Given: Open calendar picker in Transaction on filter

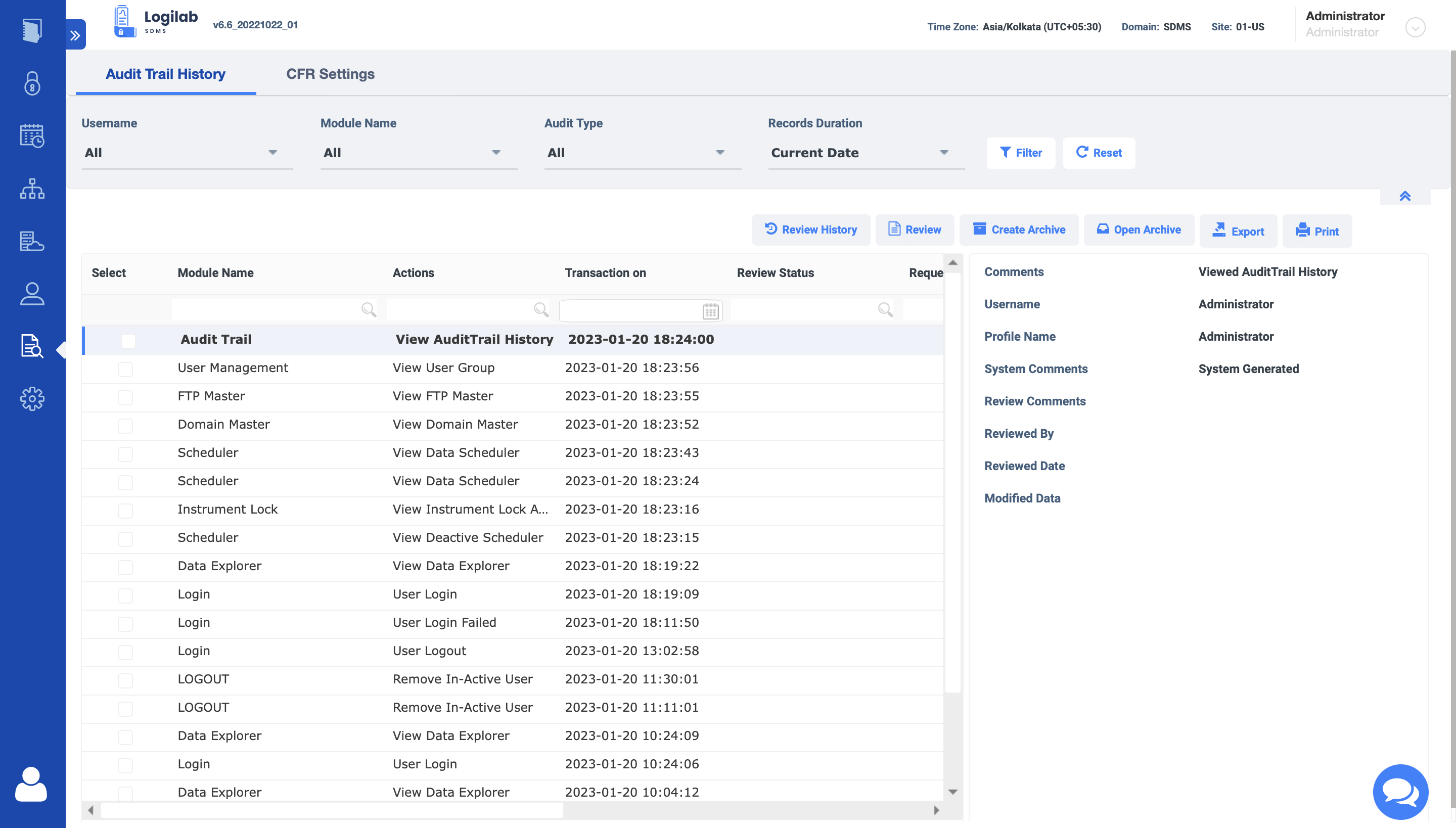Looking at the screenshot, I should (x=710, y=310).
